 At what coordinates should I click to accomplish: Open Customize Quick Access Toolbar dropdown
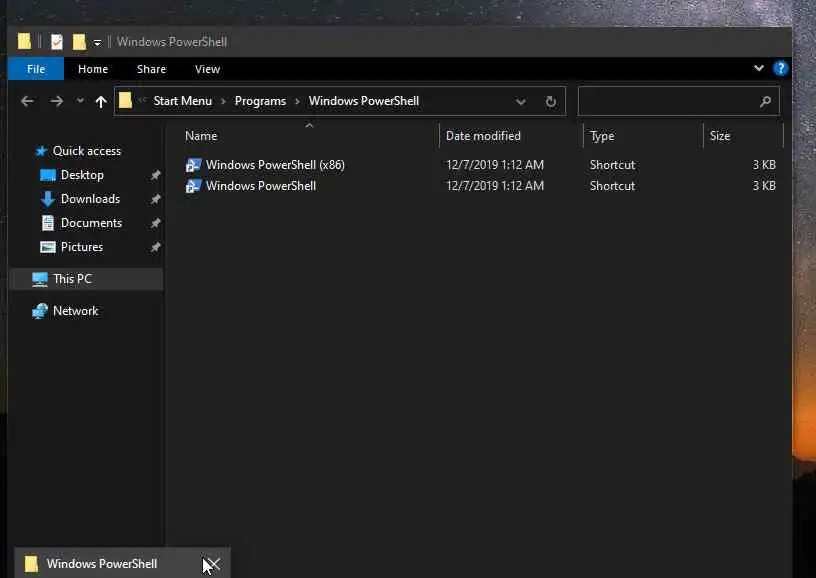pyautogui.click(x=97, y=43)
